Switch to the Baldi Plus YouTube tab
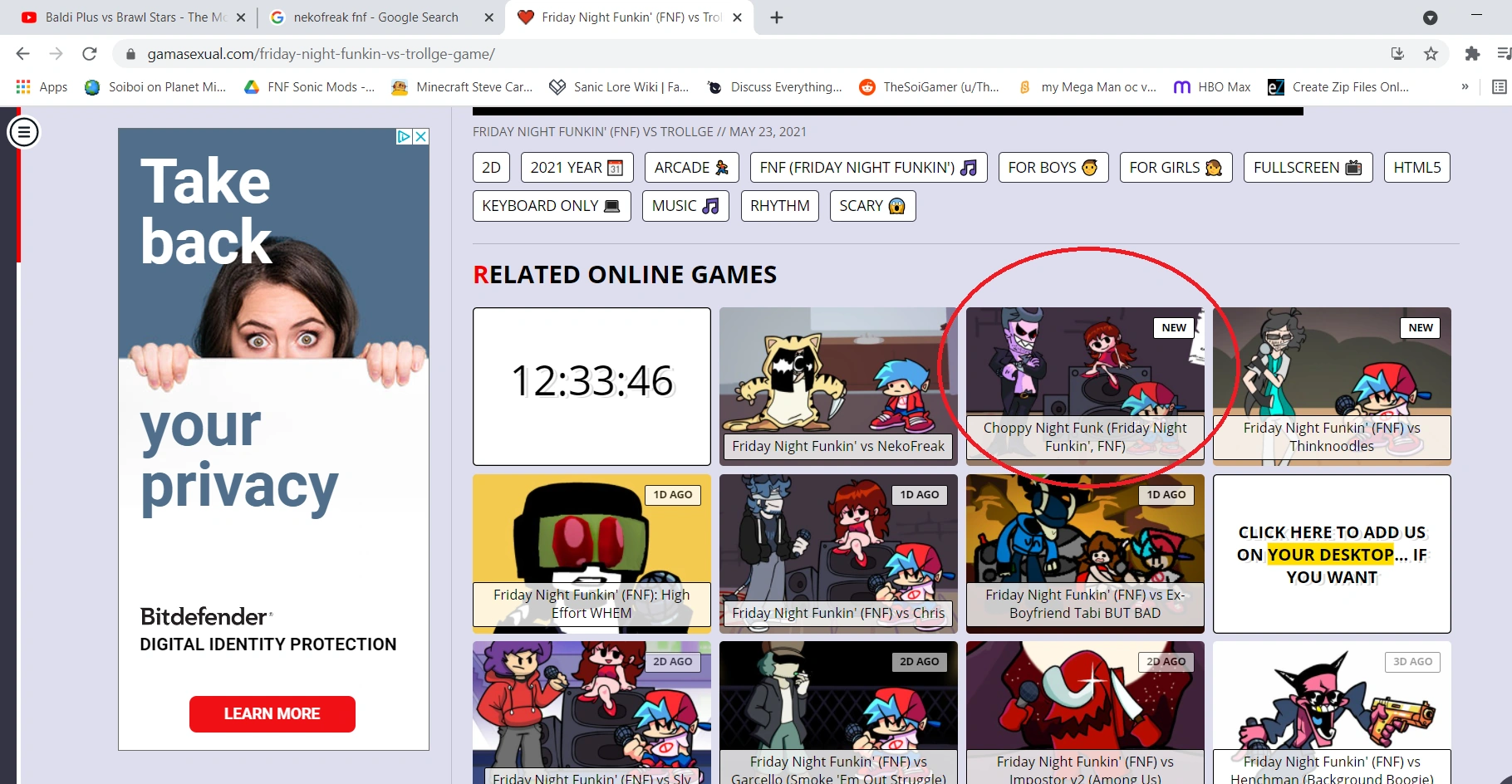Screen dimensions: 1512x784 [x=125, y=17]
